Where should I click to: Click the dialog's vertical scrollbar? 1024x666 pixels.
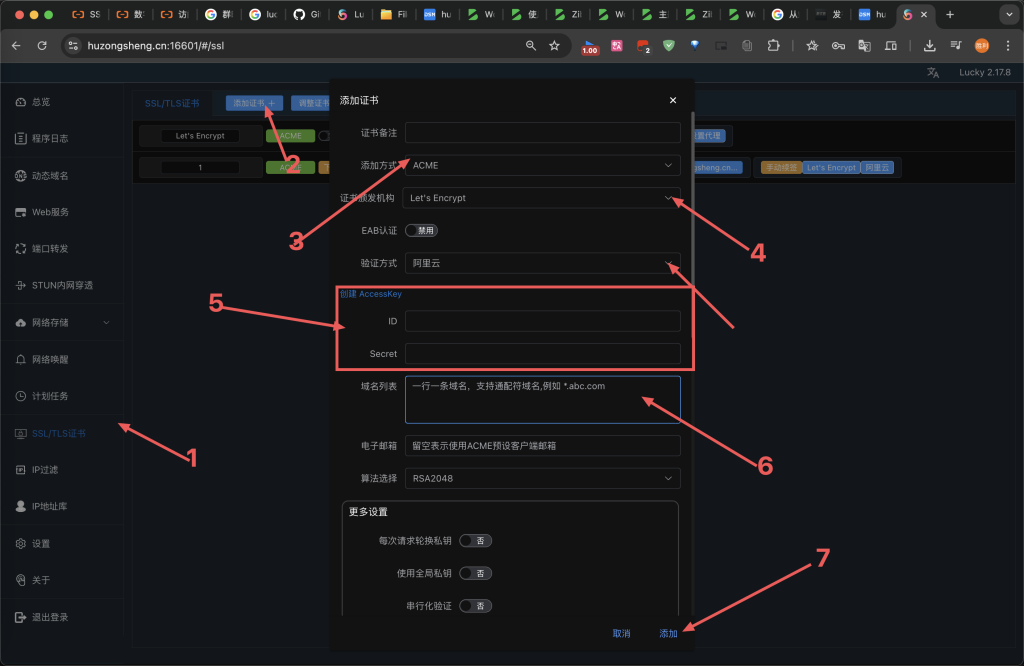pyautogui.click(x=692, y=200)
